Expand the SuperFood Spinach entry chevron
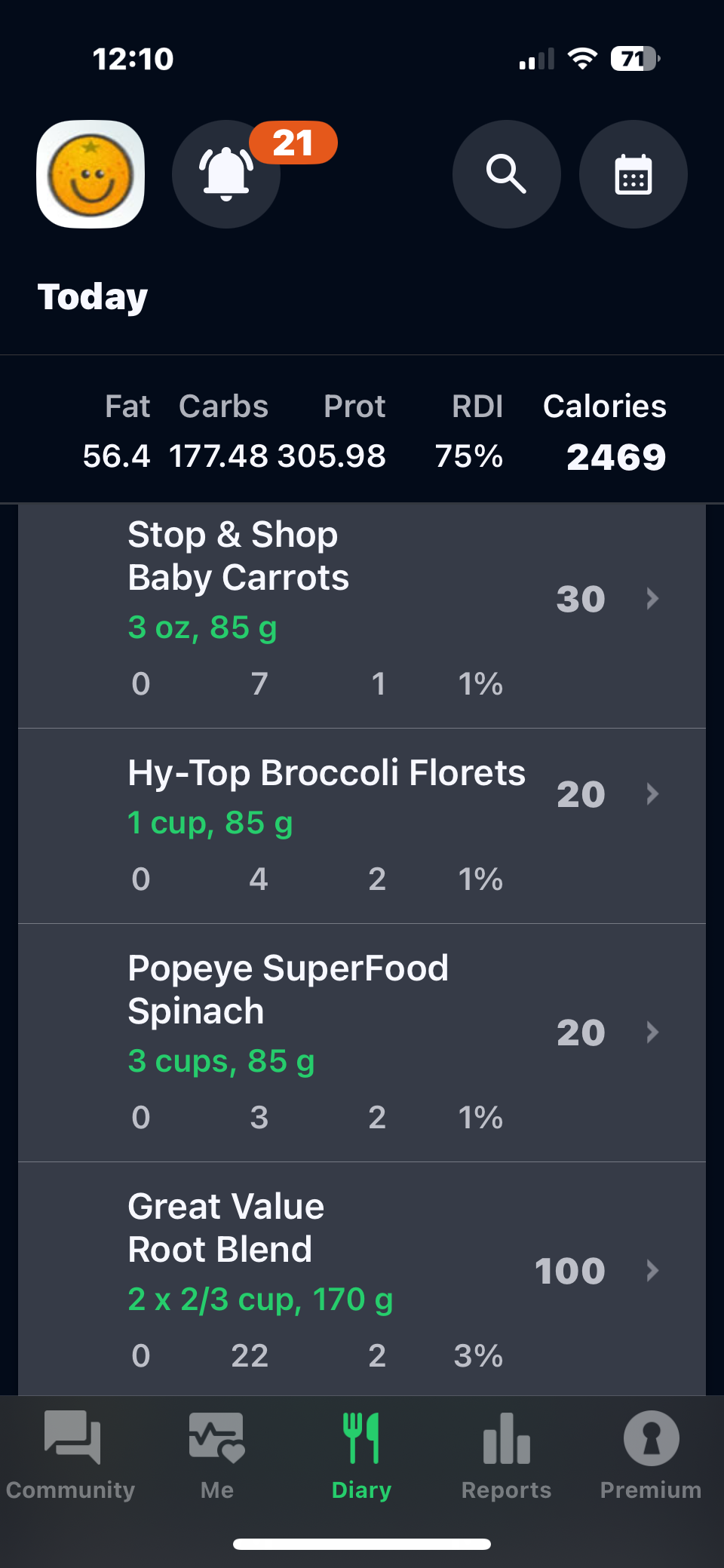724x1568 pixels. click(652, 1032)
